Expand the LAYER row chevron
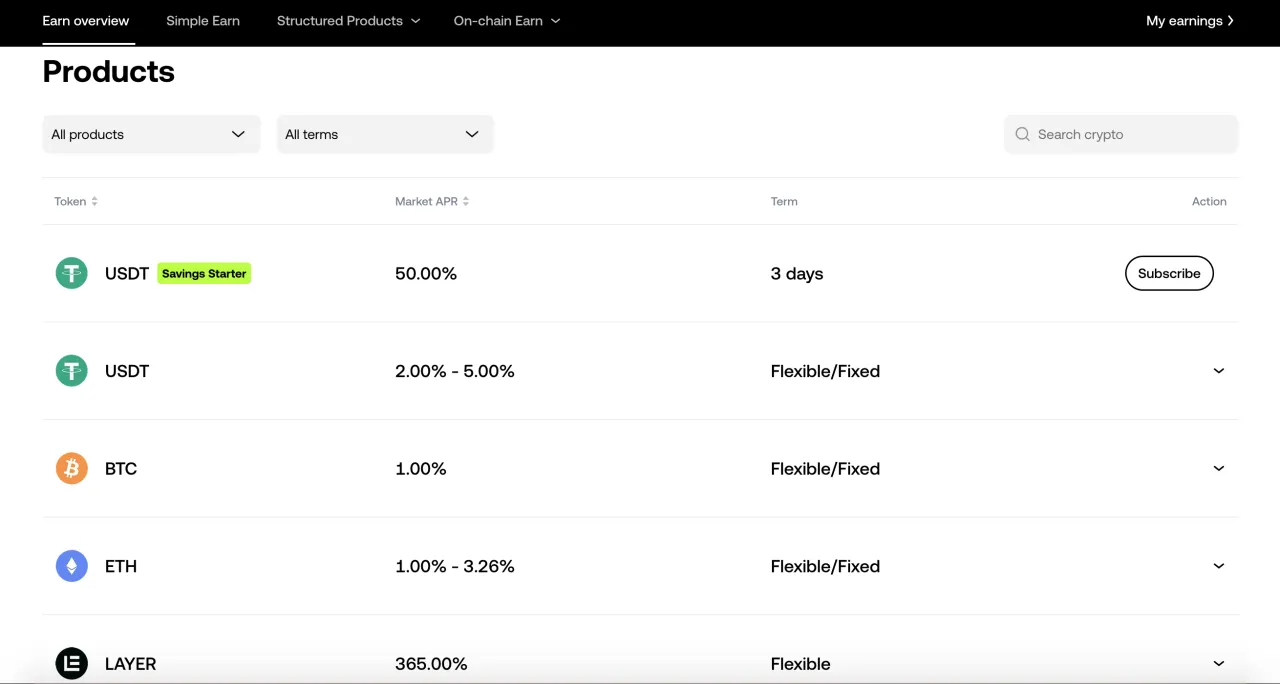The image size is (1280, 684). 1218,663
